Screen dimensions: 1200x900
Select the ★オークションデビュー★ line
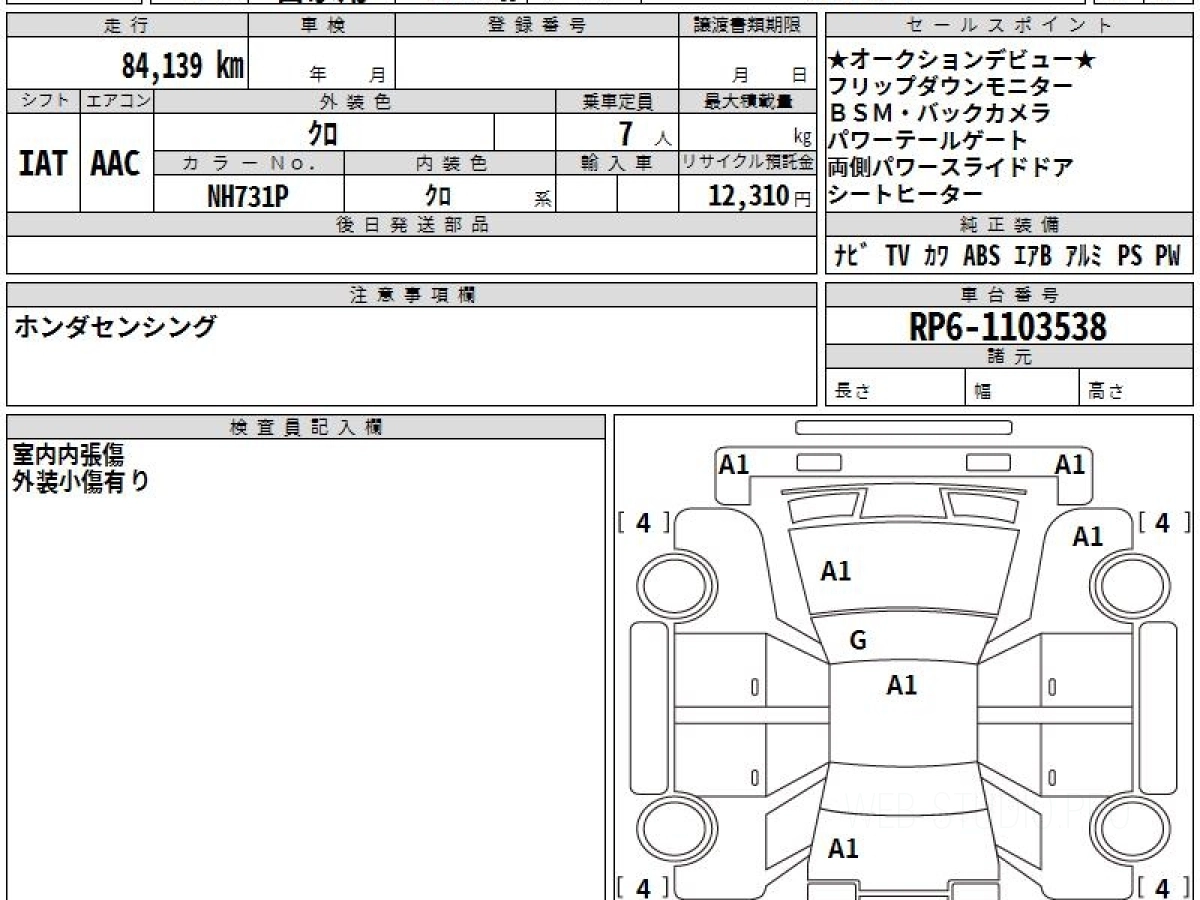coord(962,60)
